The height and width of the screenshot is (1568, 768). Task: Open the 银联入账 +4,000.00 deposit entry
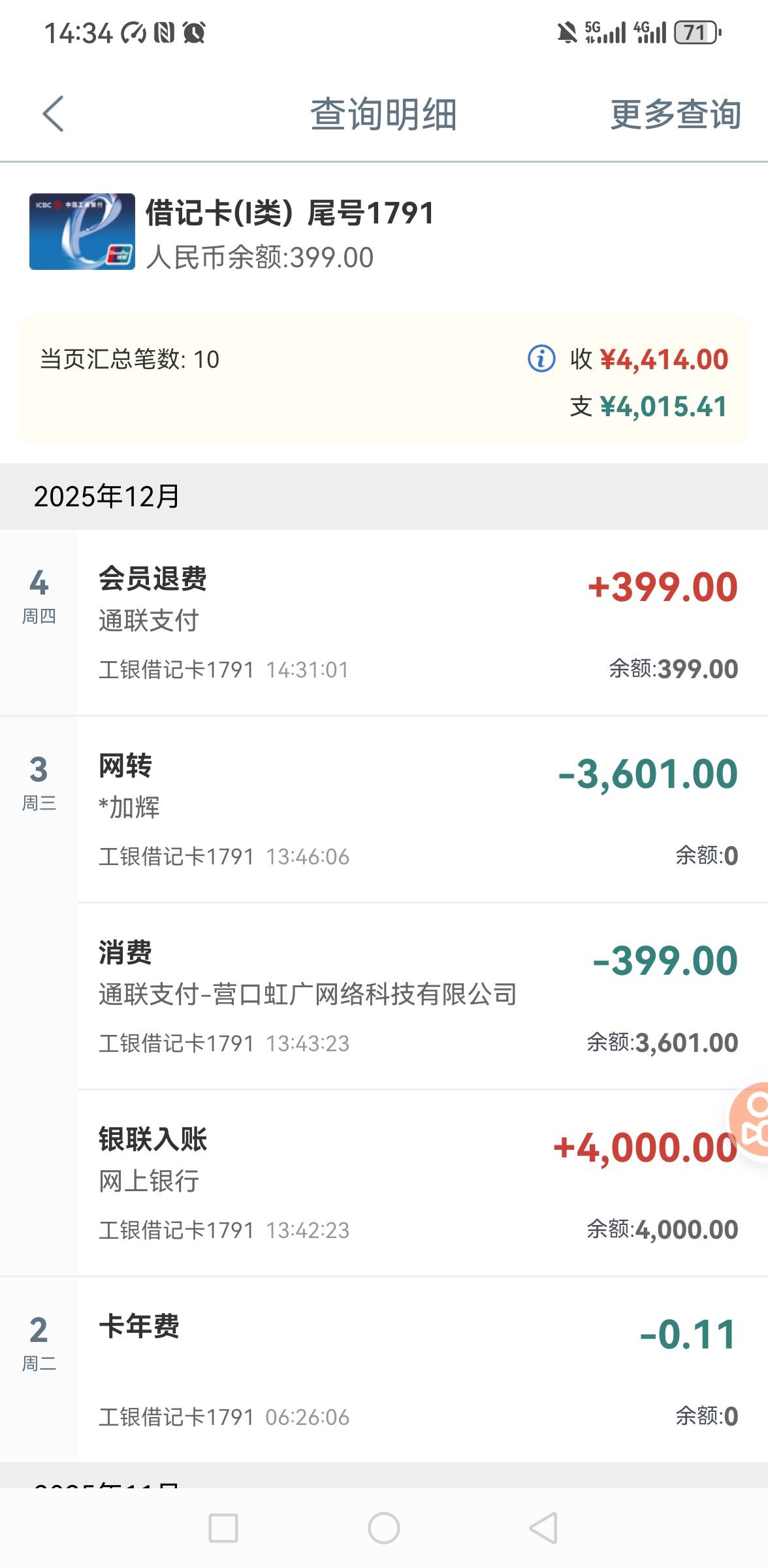pos(418,1183)
